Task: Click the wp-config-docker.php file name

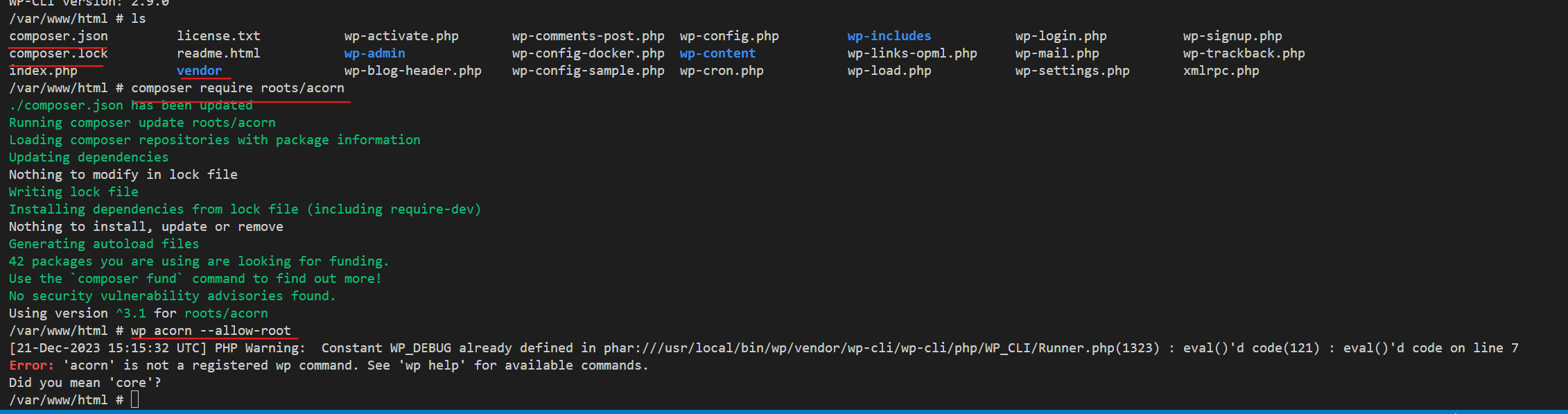Action: [x=588, y=53]
